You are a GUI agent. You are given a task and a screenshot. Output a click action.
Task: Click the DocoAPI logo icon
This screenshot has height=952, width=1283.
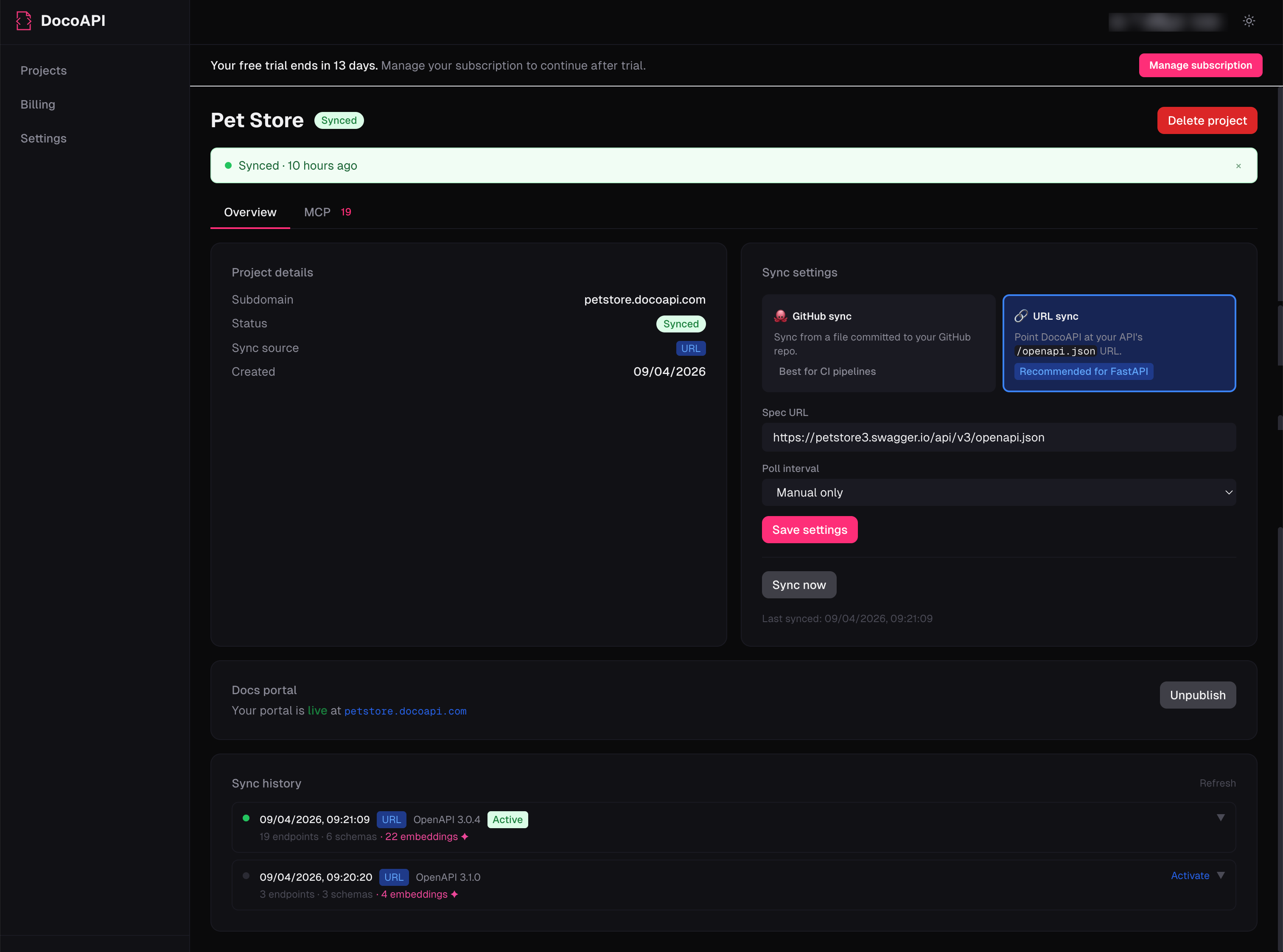(x=24, y=21)
